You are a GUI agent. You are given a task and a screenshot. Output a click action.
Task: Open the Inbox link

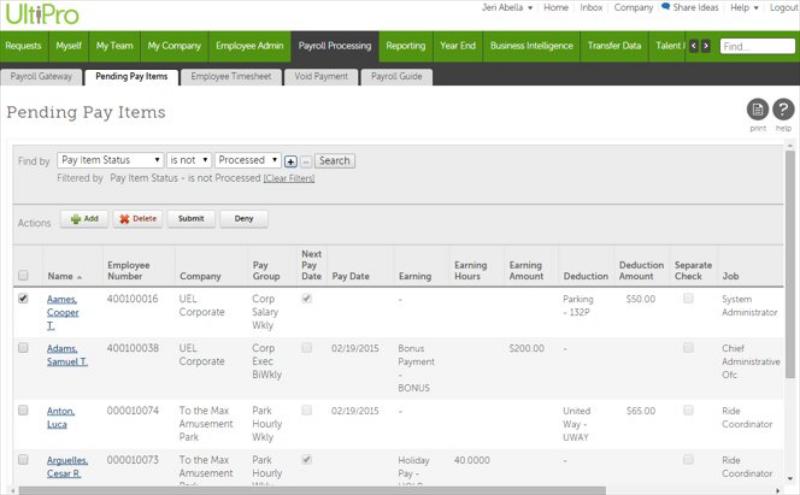click(591, 8)
